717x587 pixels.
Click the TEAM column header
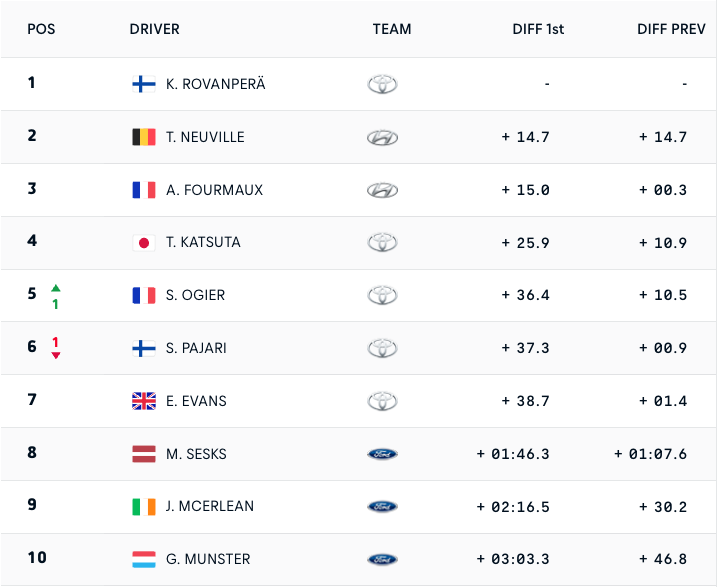(x=392, y=29)
